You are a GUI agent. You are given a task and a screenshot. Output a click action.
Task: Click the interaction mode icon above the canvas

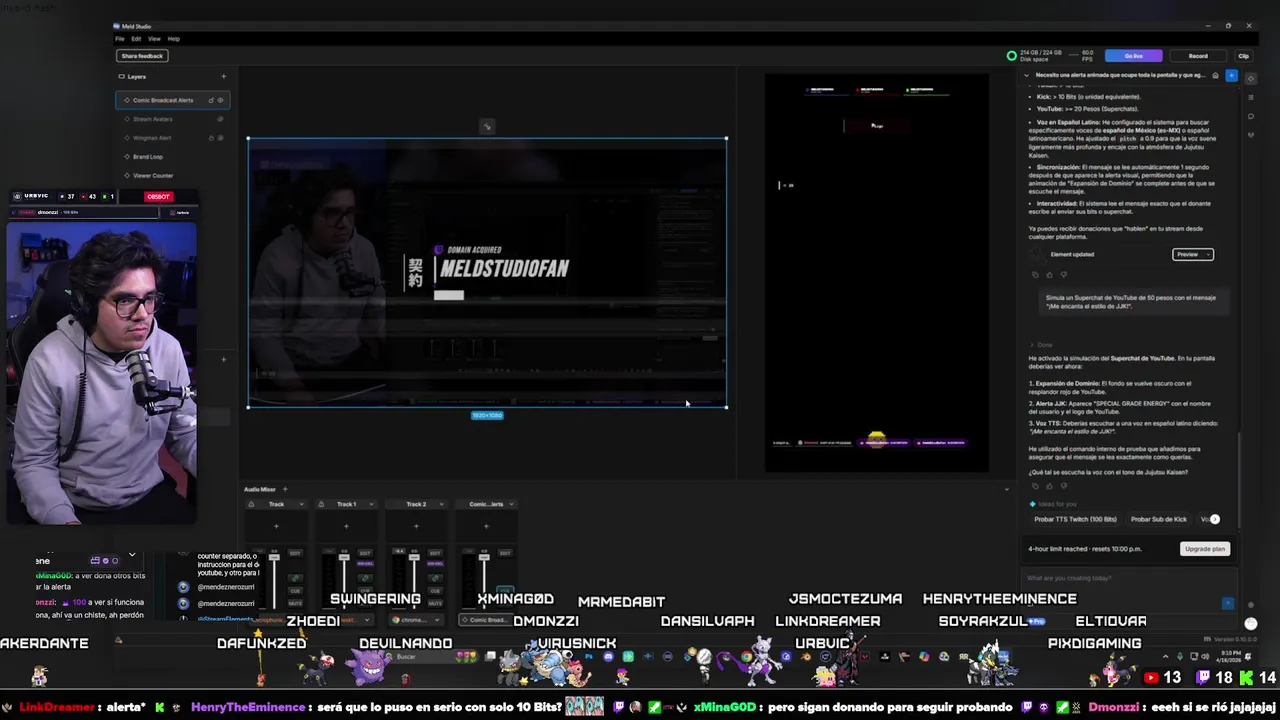click(x=487, y=126)
